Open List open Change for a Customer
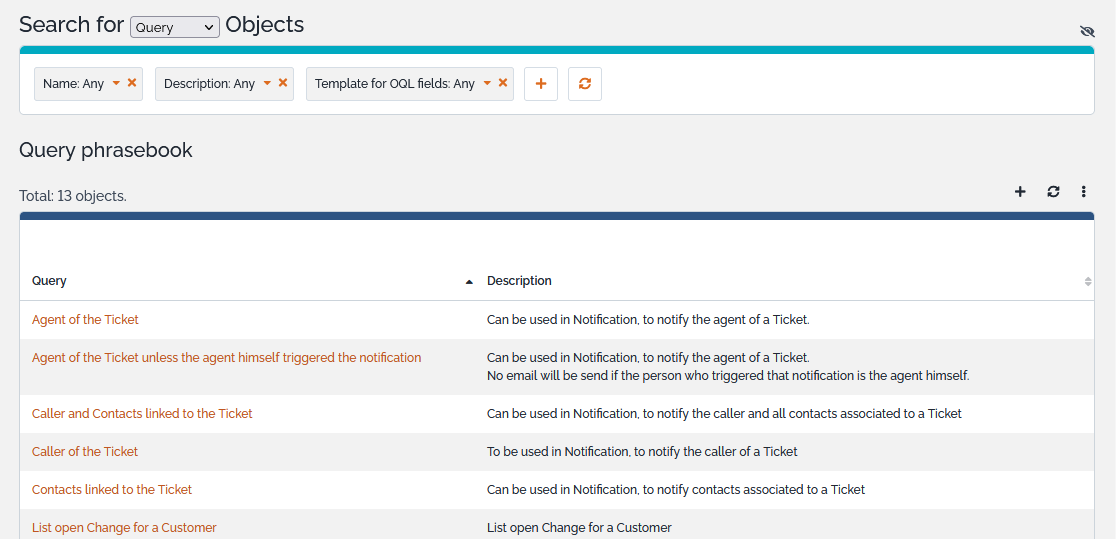 pos(124,527)
